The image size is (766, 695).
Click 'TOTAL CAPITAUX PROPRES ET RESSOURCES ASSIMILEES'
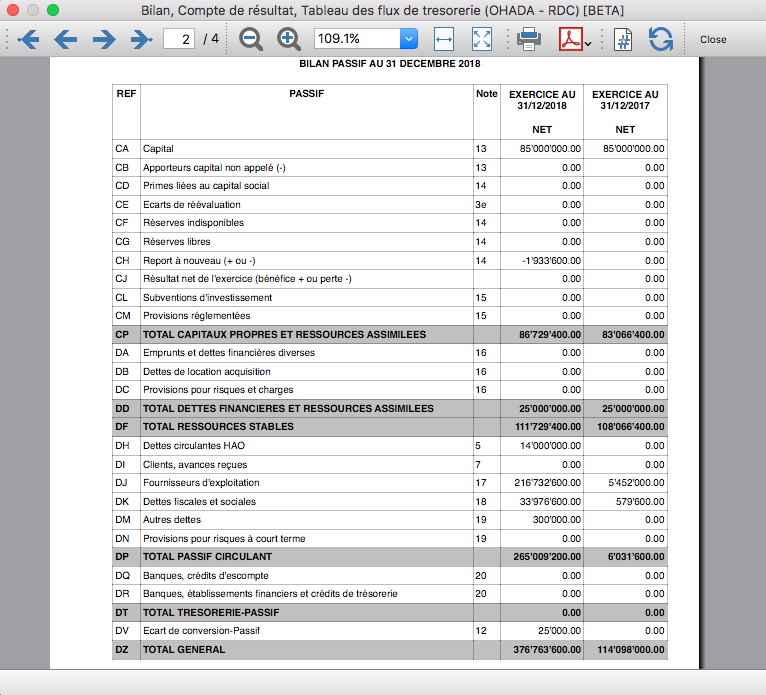point(284,335)
